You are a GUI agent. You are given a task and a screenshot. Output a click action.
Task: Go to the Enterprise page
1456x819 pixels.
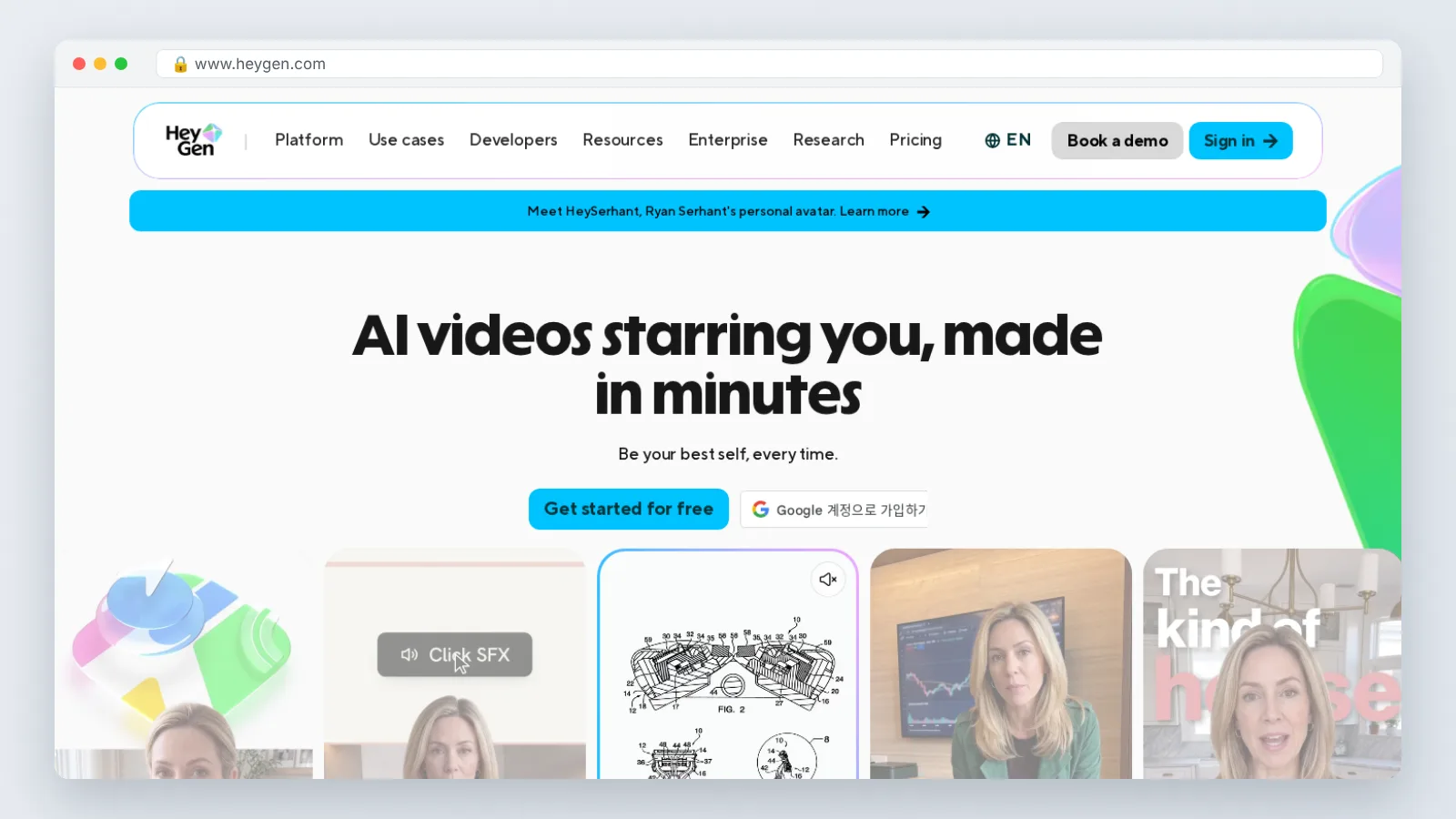click(728, 140)
